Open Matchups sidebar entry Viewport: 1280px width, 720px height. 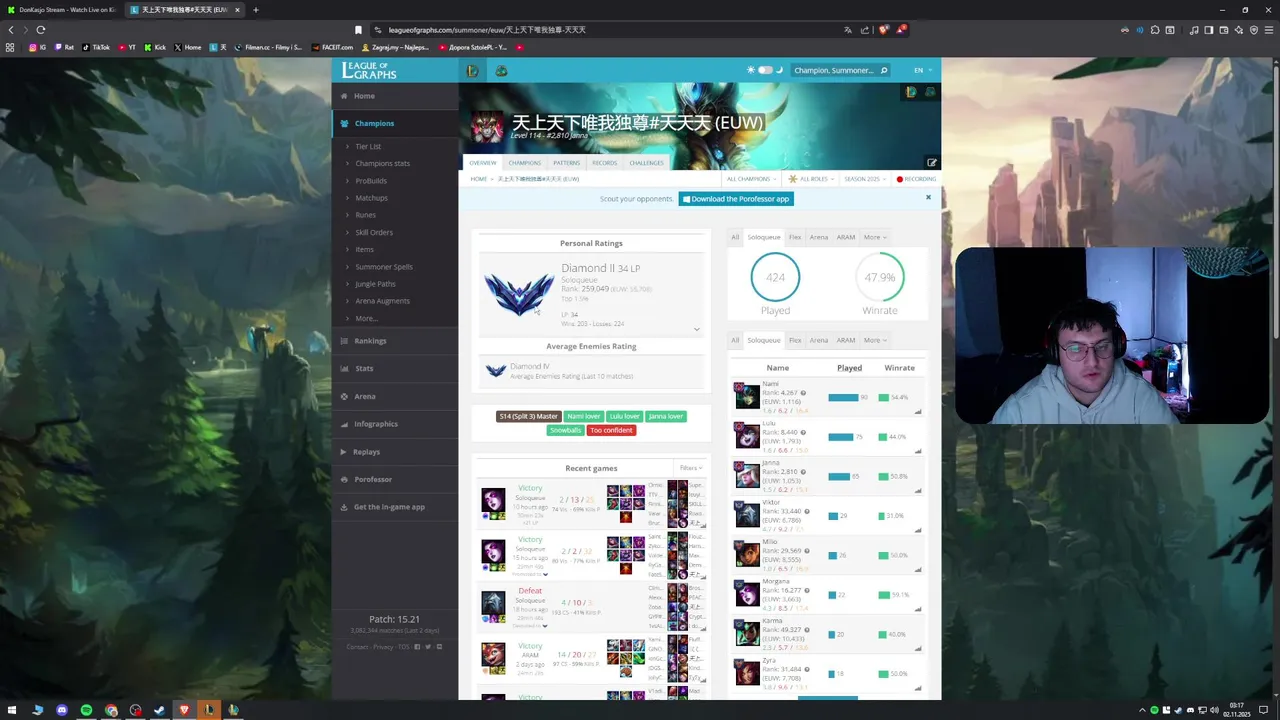pos(371,198)
